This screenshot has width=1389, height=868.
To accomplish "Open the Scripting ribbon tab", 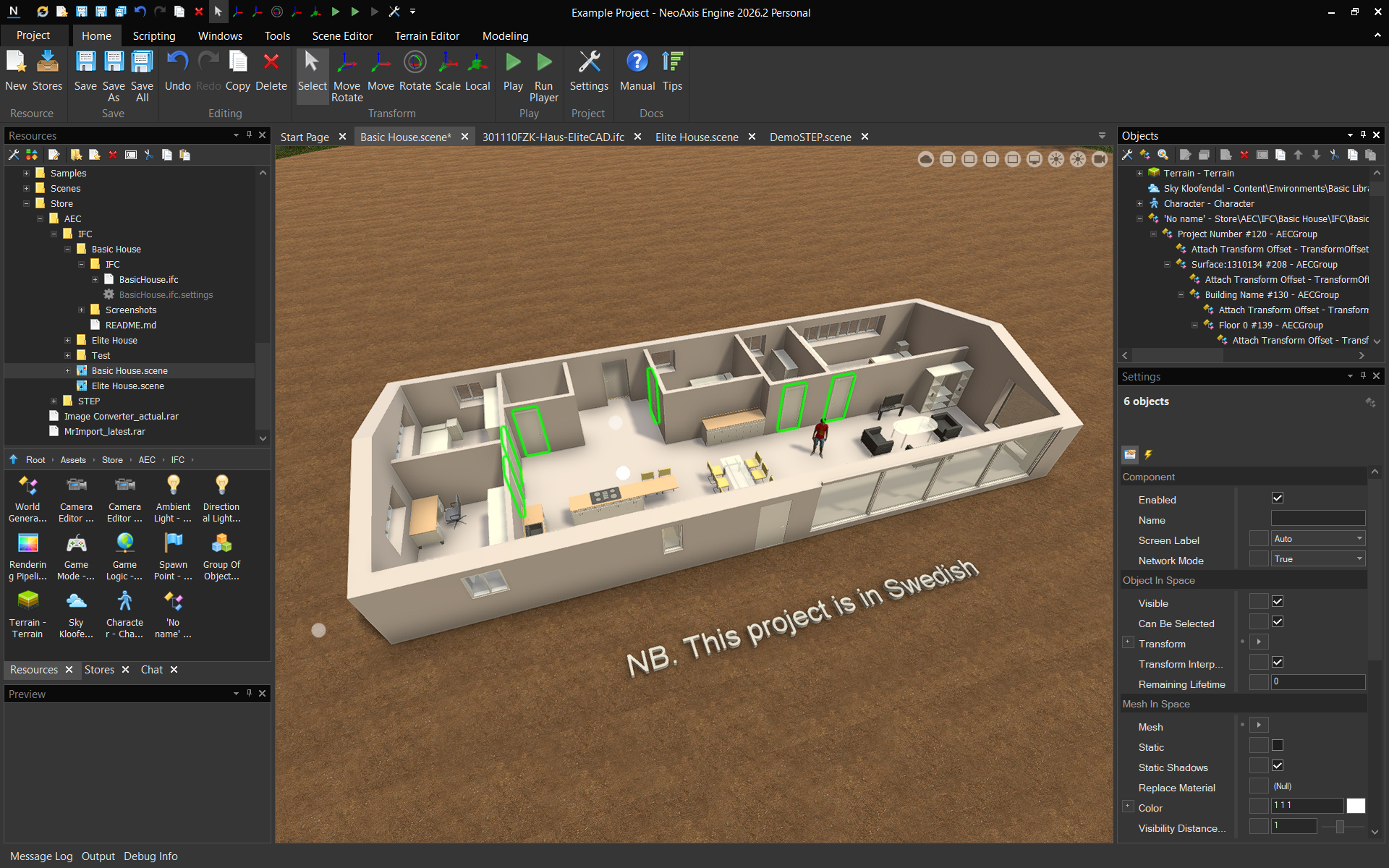I will pyautogui.click(x=153, y=35).
